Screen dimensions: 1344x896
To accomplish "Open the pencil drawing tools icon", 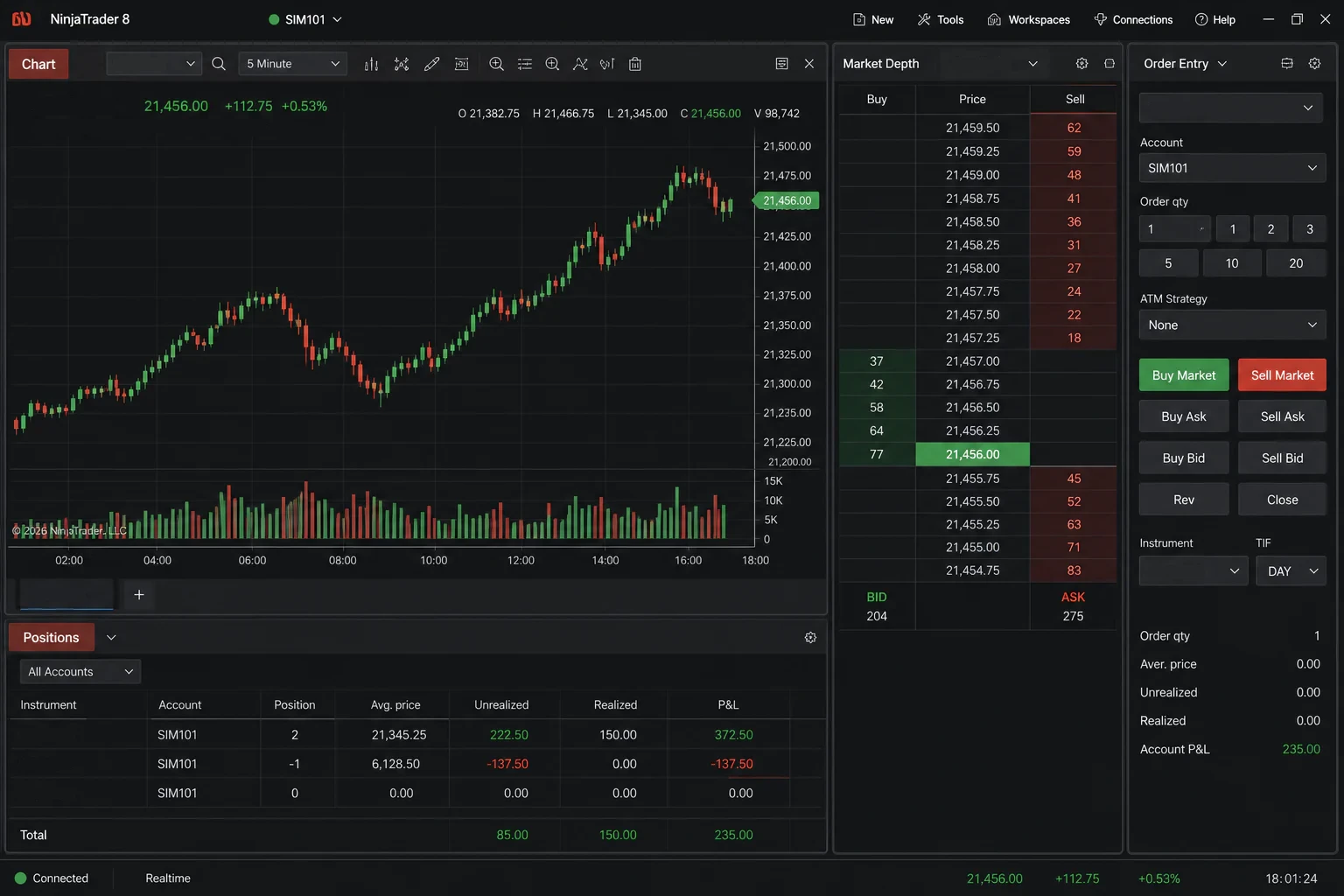I will coord(431,64).
